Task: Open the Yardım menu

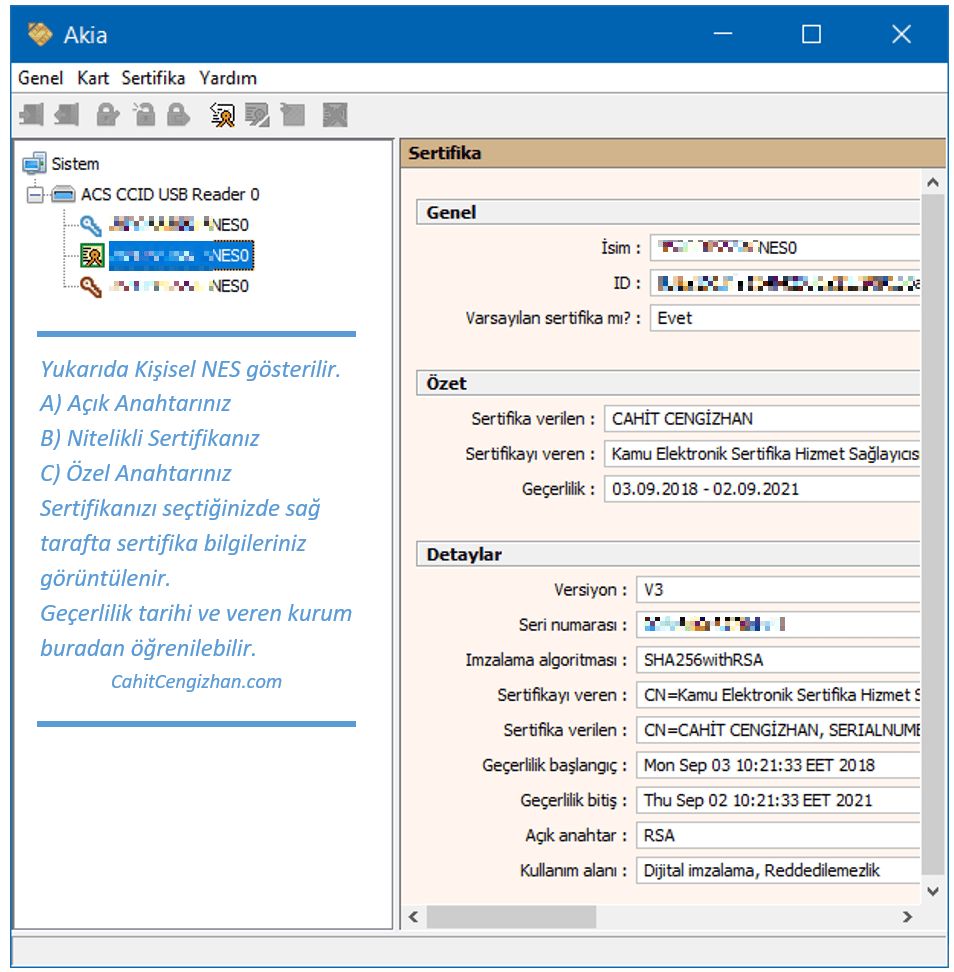Action: point(228,78)
